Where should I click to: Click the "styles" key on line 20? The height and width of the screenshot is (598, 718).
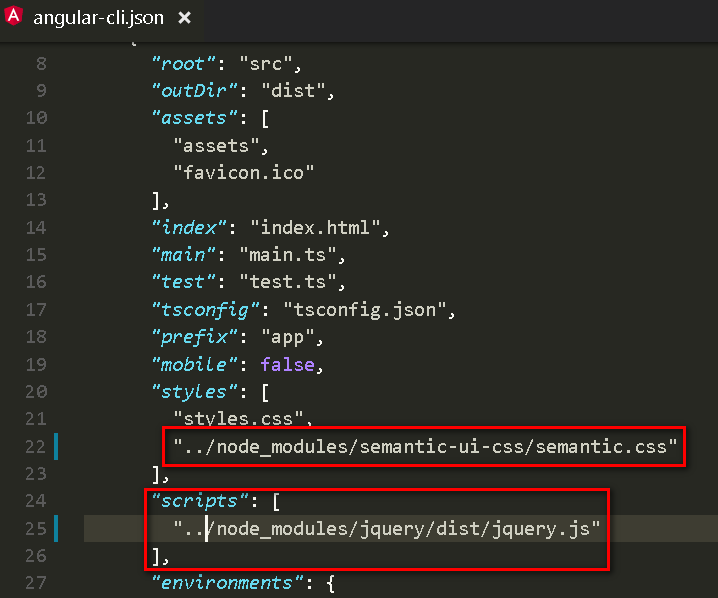[194, 392]
